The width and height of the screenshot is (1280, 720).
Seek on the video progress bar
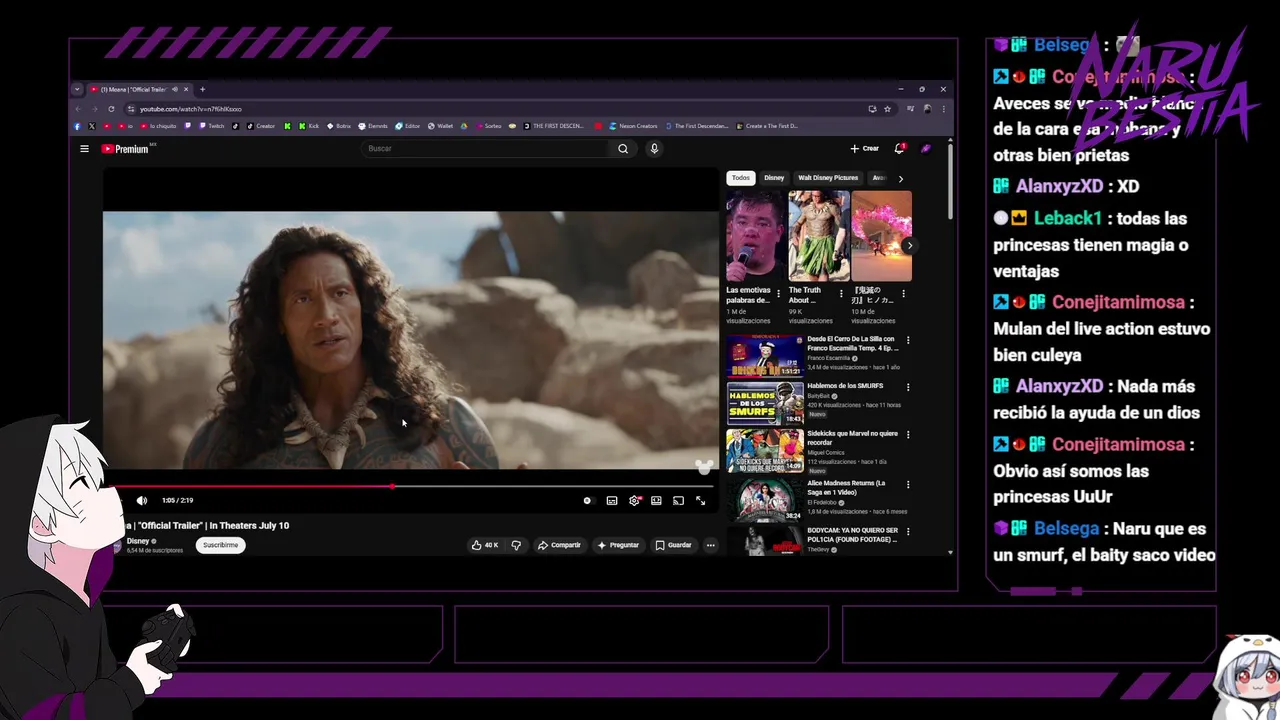coord(410,486)
